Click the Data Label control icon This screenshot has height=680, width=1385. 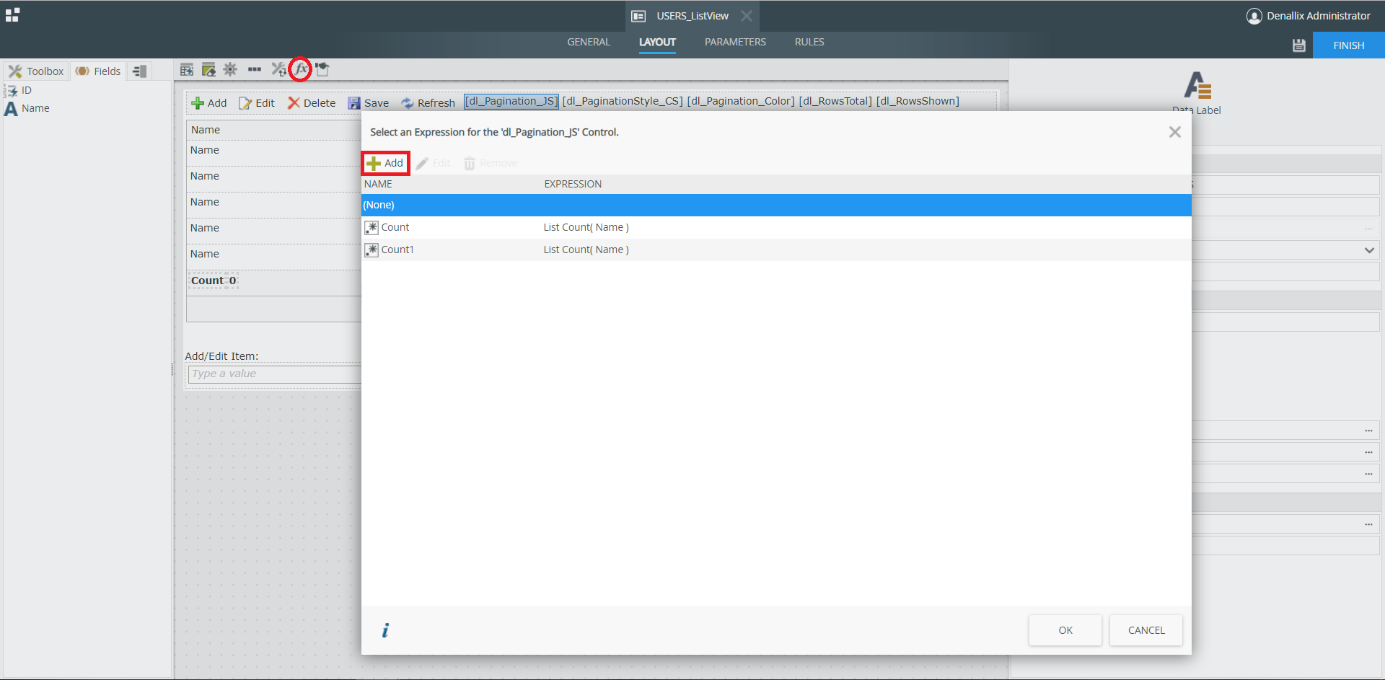click(1197, 86)
